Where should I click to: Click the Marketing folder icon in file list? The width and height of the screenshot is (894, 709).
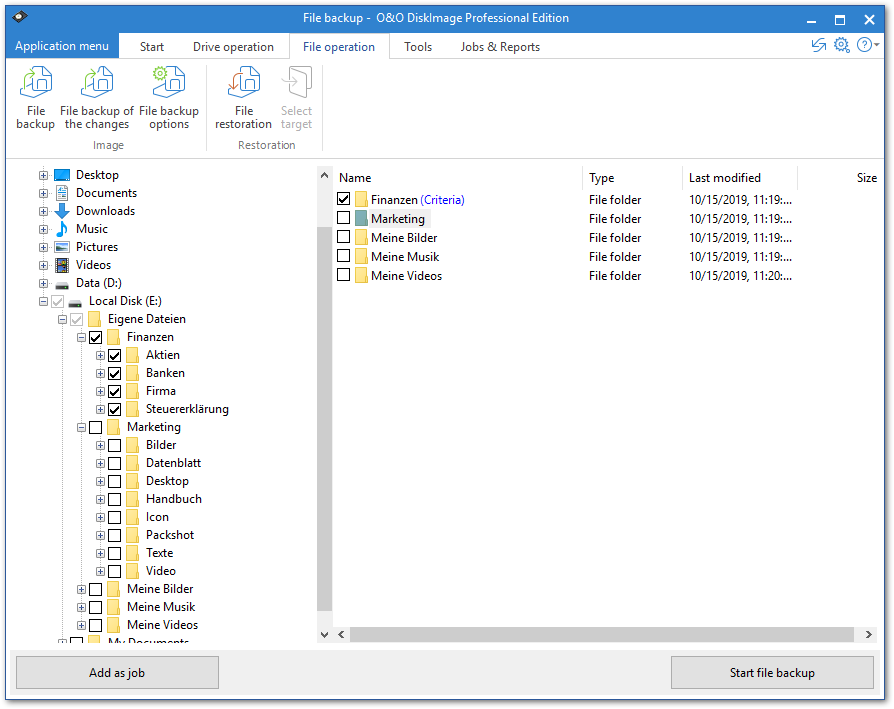coord(361,218)
